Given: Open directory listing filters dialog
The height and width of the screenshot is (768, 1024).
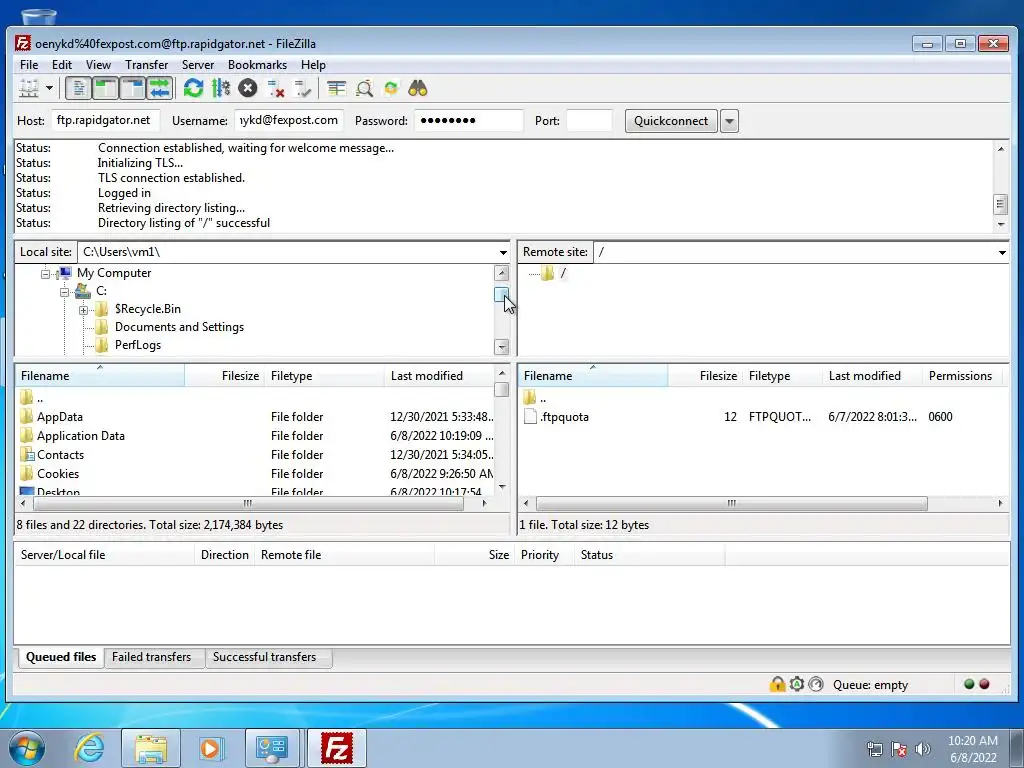Looking at the screenshot, I should [336, 88].
